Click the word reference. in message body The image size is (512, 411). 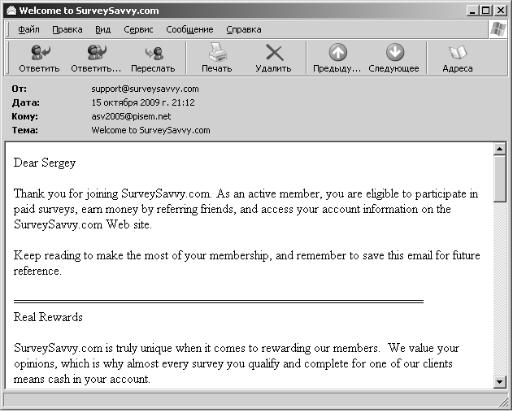pyautogui.click(x=37, y=271)
